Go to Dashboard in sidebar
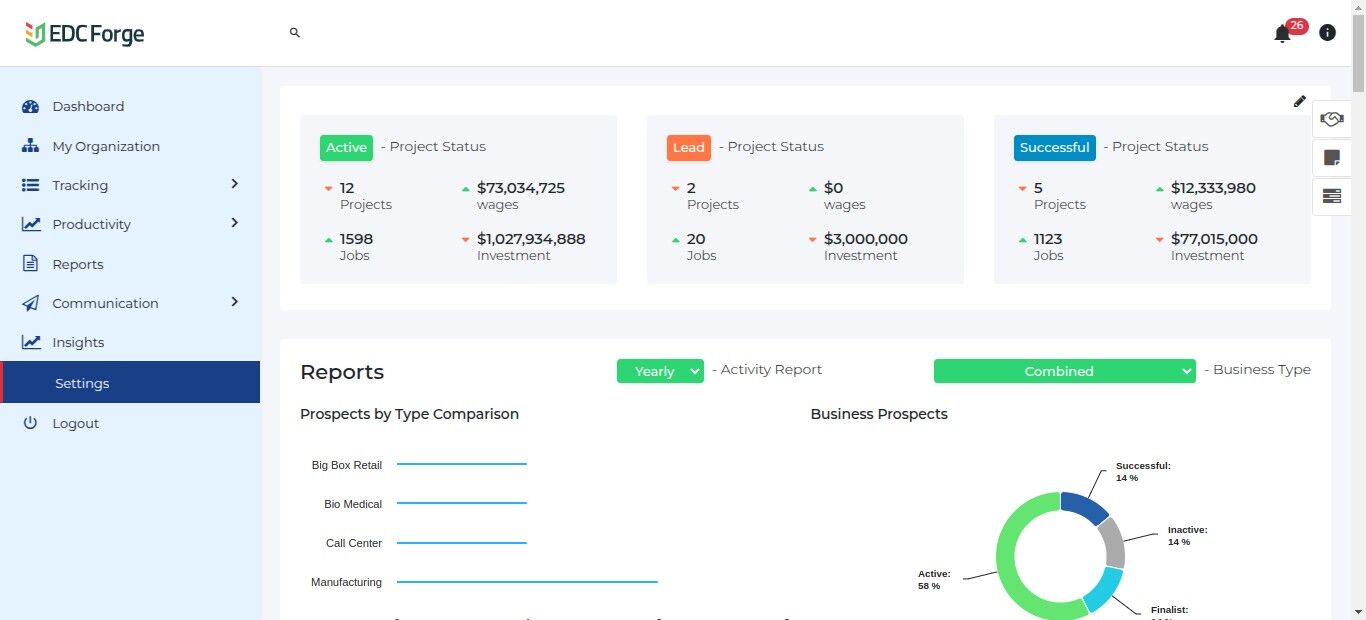The width and height of the screenshot is (1366, 620). tap(88, 107)
